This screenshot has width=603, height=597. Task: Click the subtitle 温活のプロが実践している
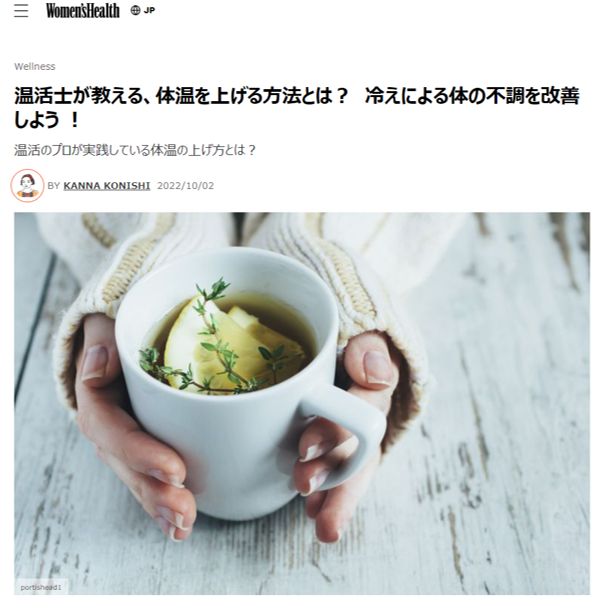(x=135, y=150)
